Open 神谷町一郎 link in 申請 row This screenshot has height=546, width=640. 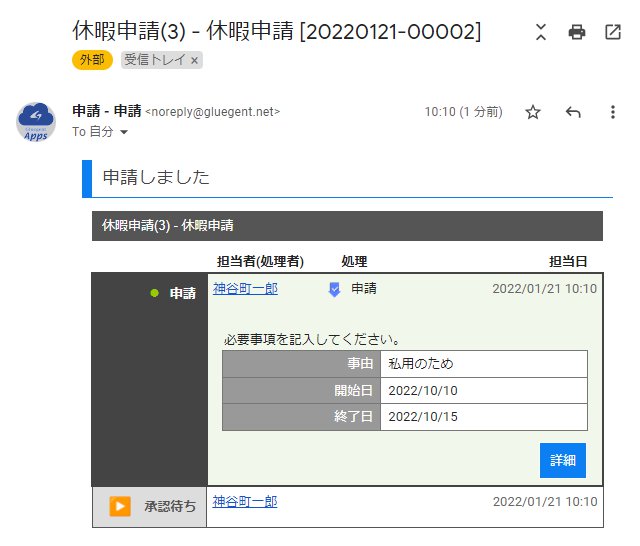(245, 289)
